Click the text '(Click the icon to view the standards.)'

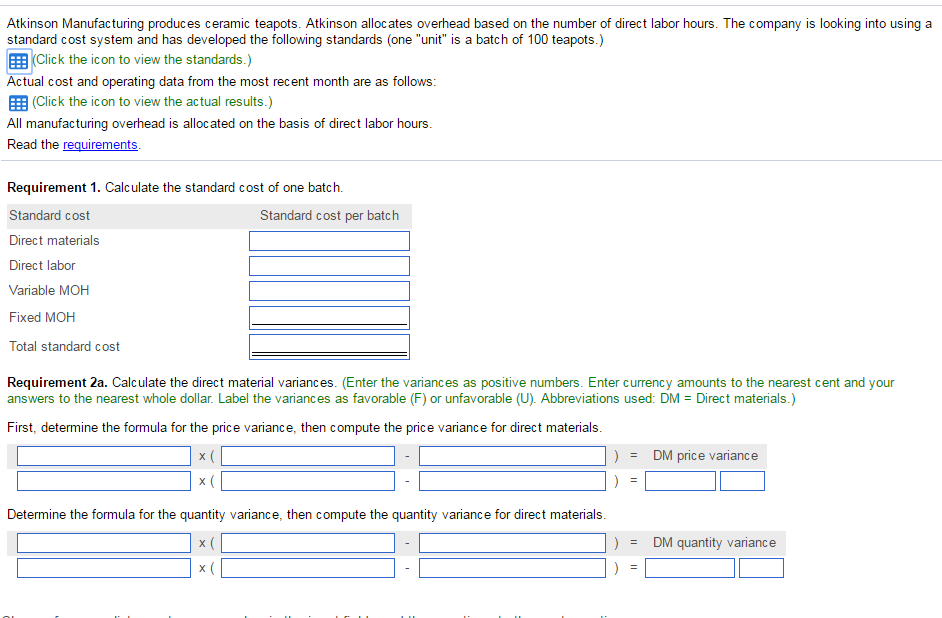coord(142,60)
